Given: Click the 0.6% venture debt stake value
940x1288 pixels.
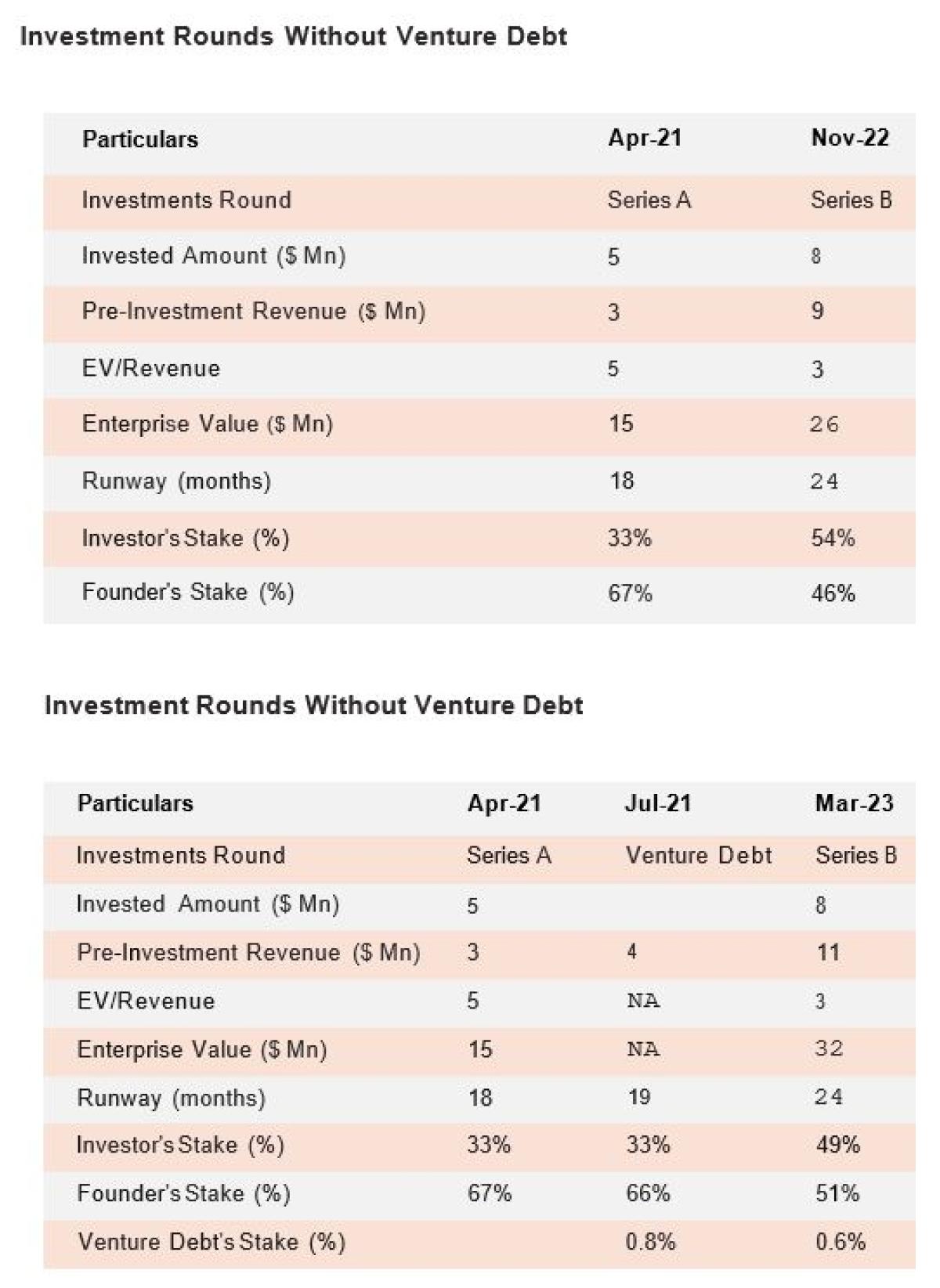Looking at the screenshot, I should tap(840, 1242).
